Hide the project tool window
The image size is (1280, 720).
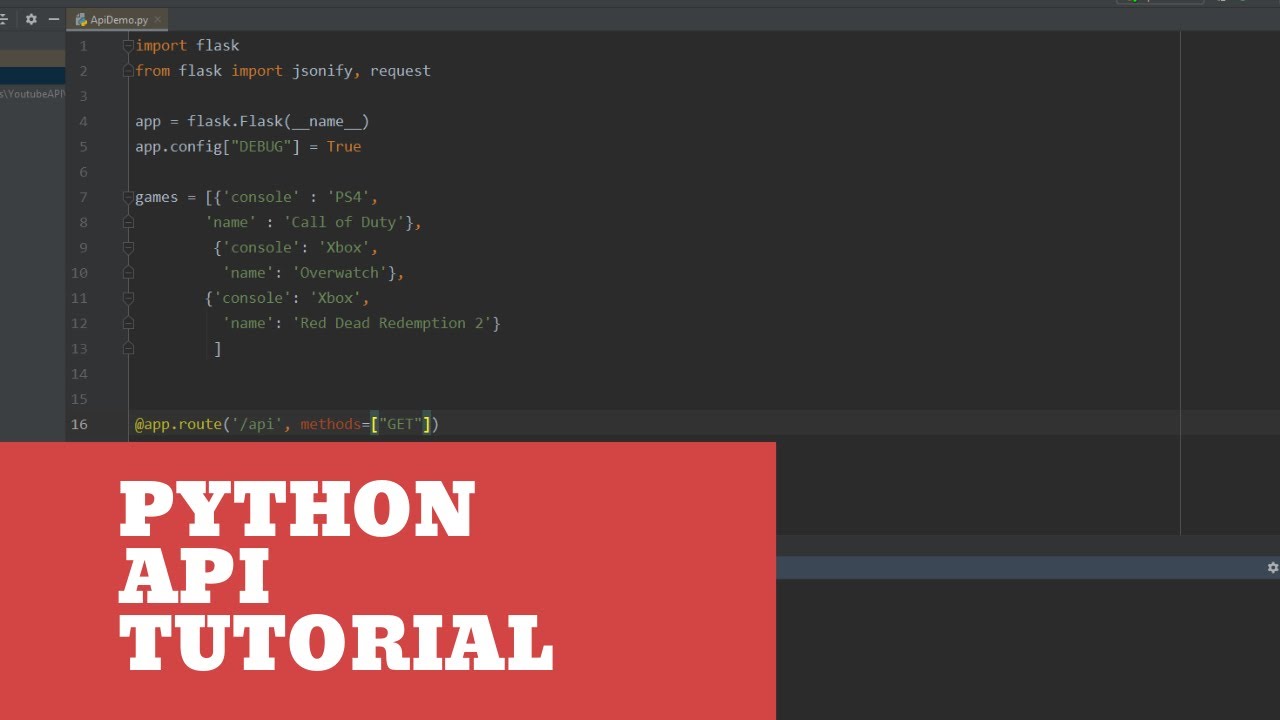[54, 19]
